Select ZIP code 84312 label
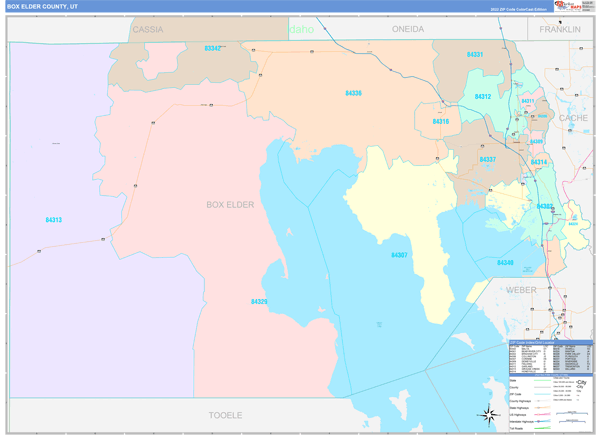 pos(483,96)
